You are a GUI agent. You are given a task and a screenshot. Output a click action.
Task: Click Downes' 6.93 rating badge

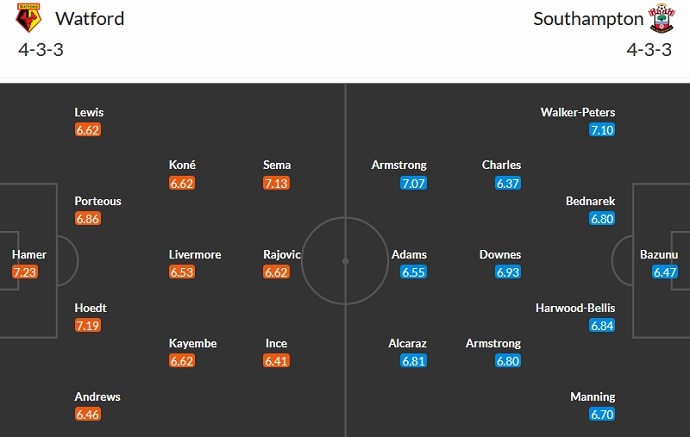(x=508, y=272)
